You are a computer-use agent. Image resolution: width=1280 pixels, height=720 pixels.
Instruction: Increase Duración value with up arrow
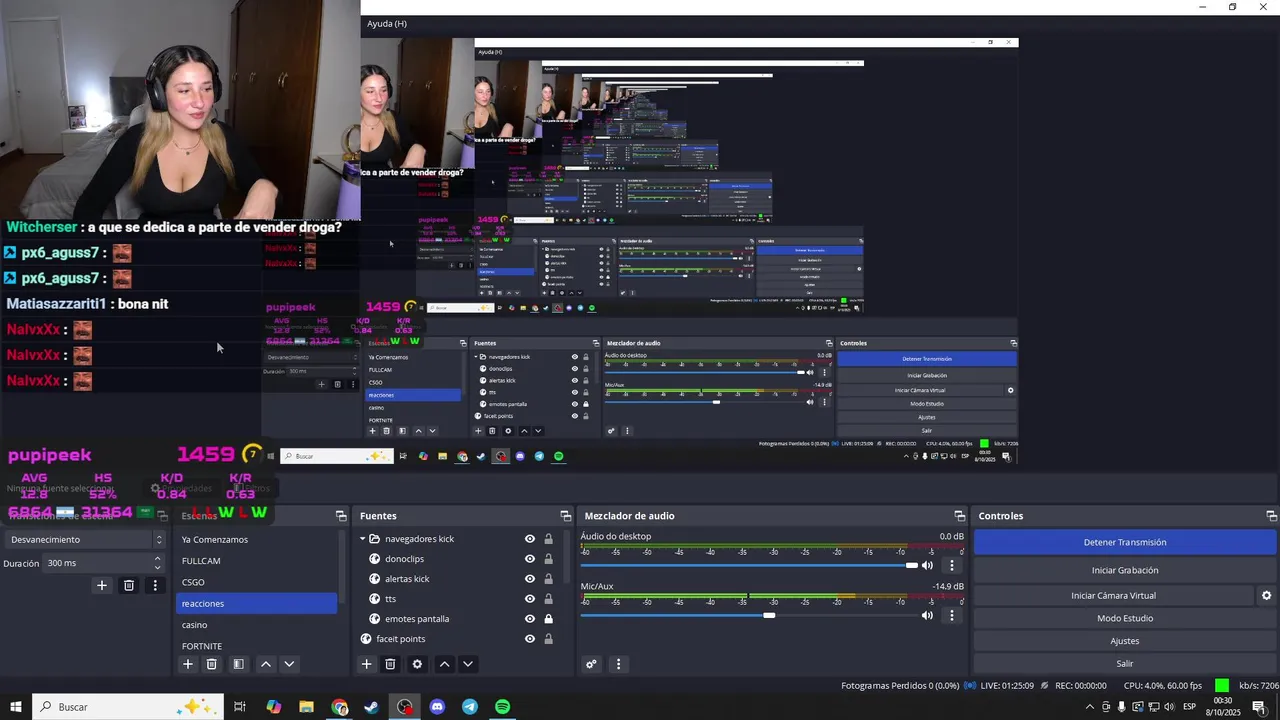[x=157, y=559]
